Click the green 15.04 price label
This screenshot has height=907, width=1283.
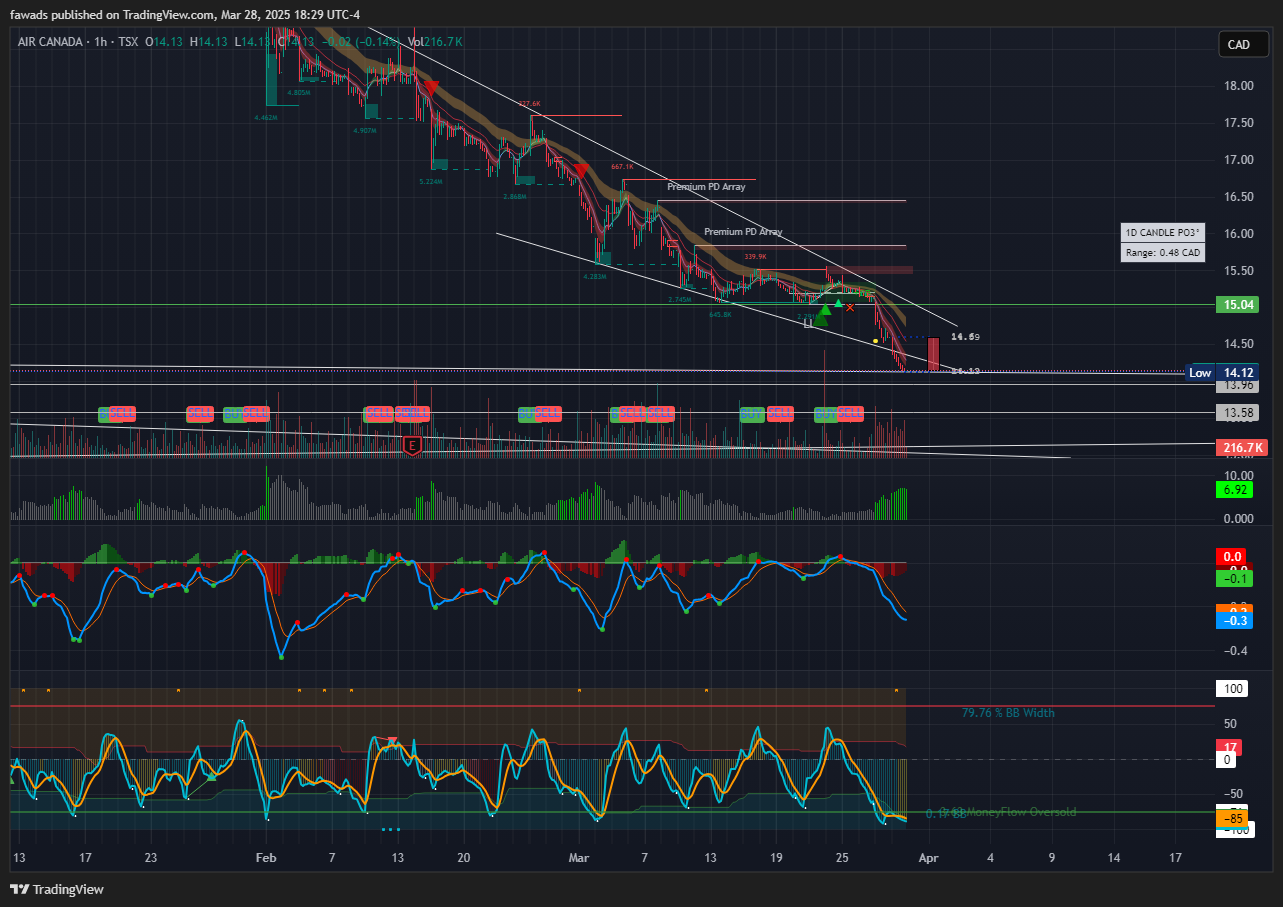[1238, 305]
